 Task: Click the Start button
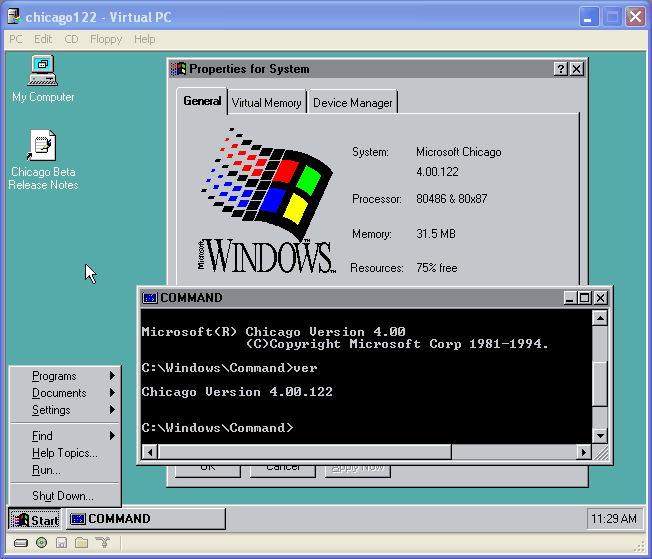35,519
